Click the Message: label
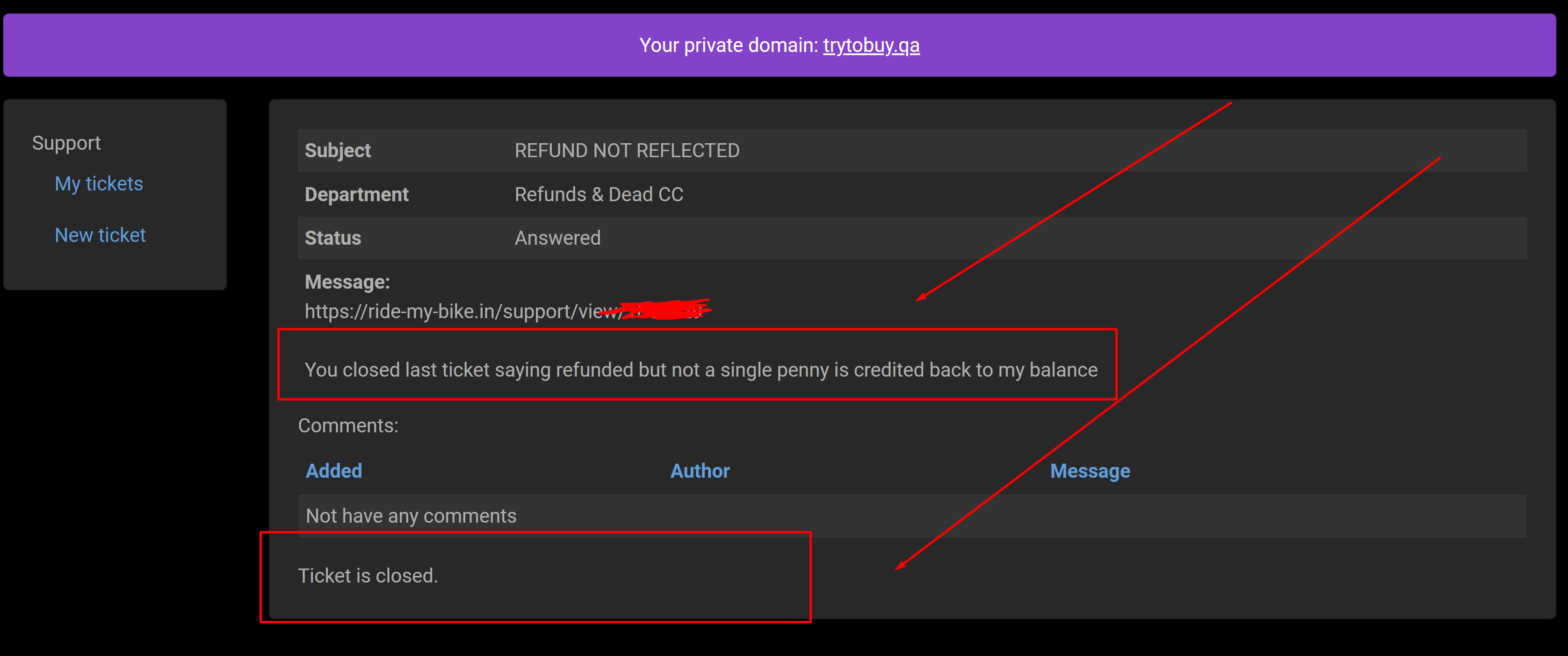 click(x=347, y=282)
